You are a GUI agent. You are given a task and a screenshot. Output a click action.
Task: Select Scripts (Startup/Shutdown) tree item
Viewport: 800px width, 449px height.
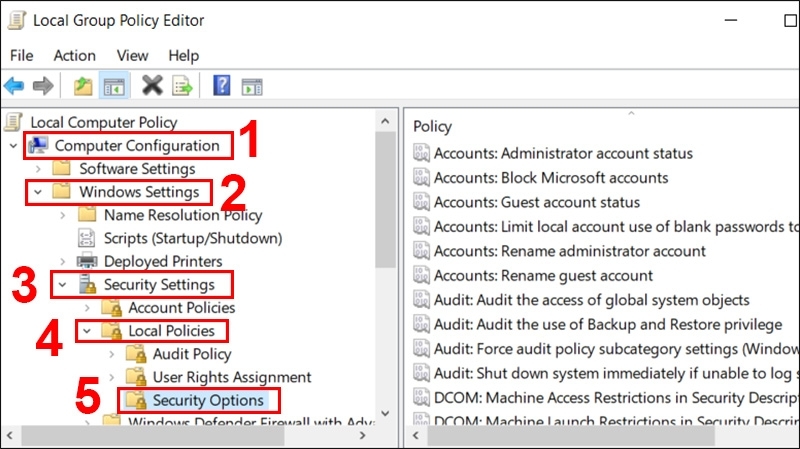pos(192,238)
